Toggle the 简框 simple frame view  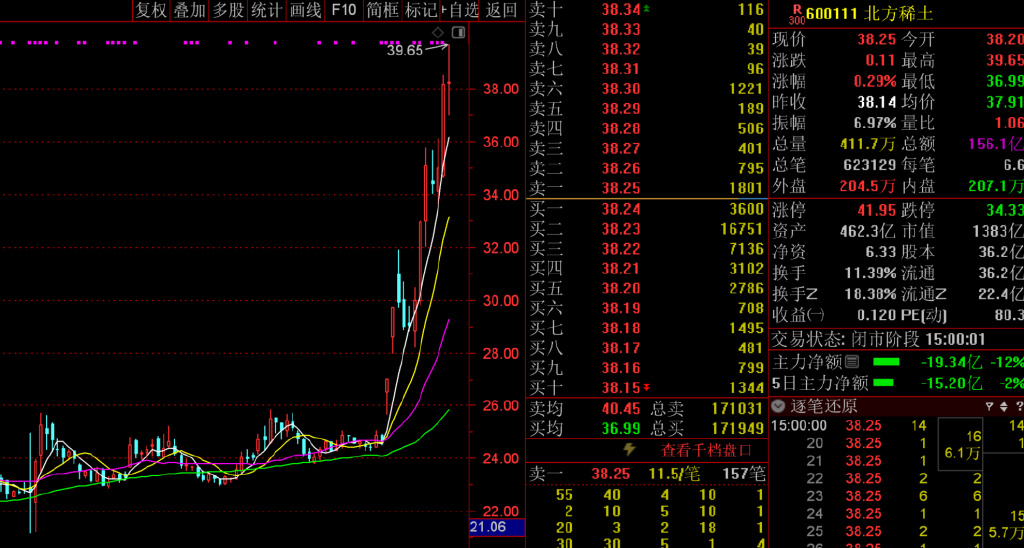pyautogui.click(x=382, y=10)
